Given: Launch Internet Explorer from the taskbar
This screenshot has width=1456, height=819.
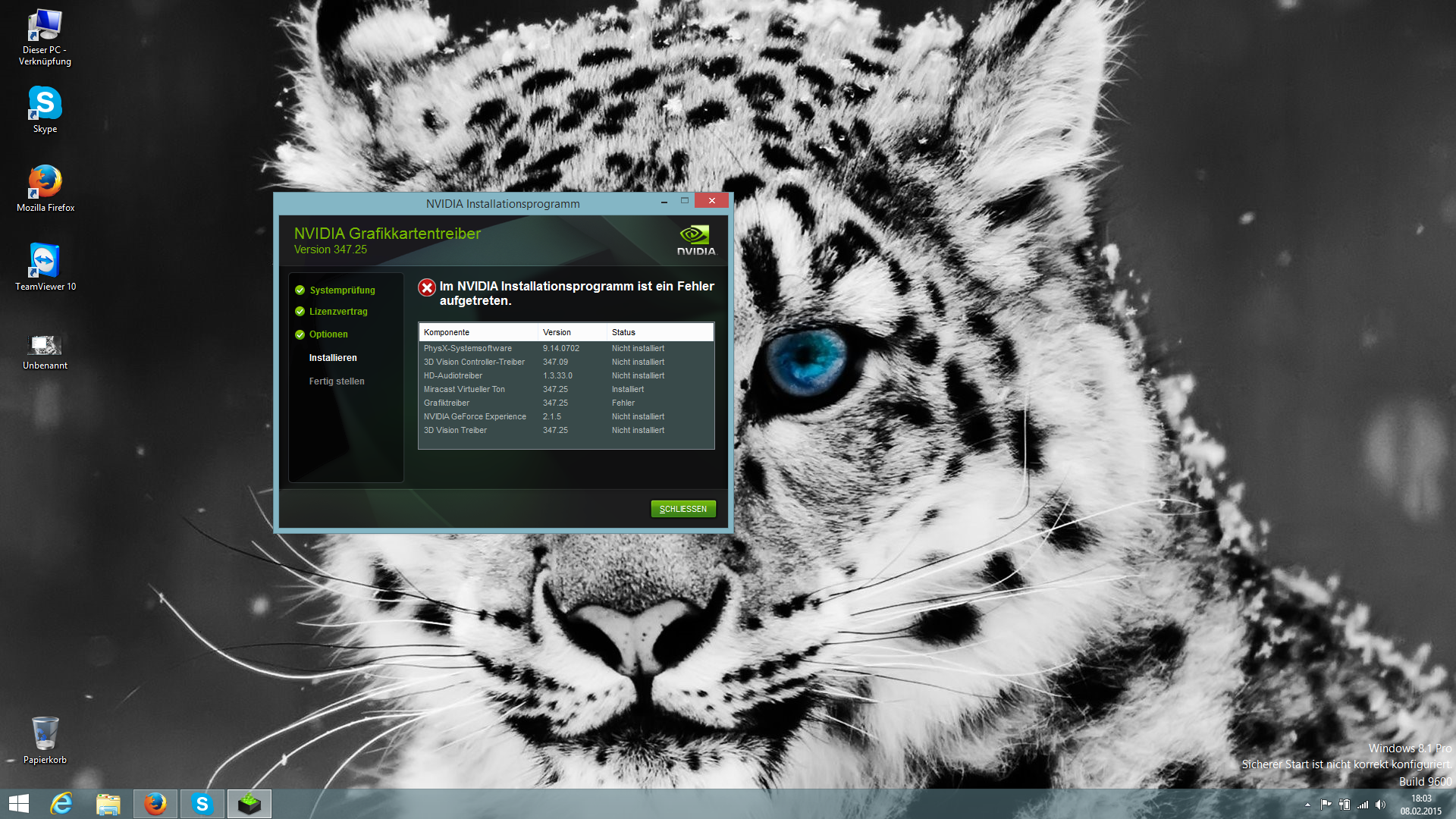Looking at the screenshot, I should click(61, 804).
